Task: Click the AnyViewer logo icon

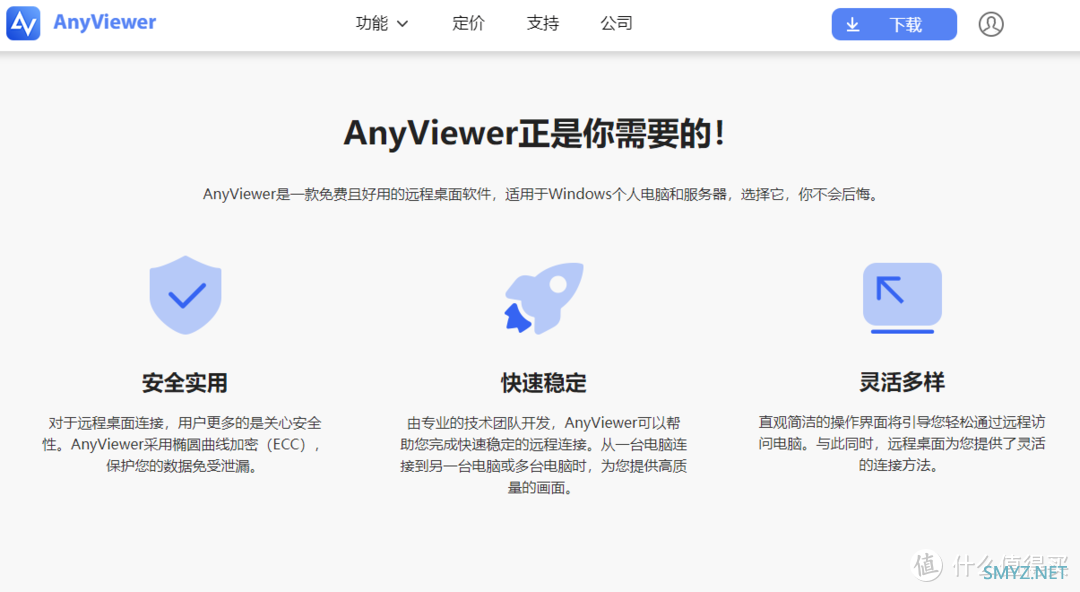Action: [23, 23]
